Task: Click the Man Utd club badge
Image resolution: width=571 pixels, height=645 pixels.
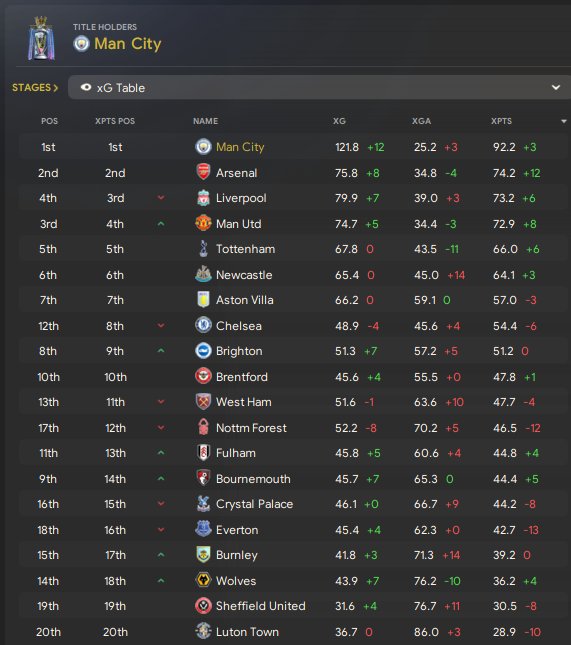Action: (203, 223)
